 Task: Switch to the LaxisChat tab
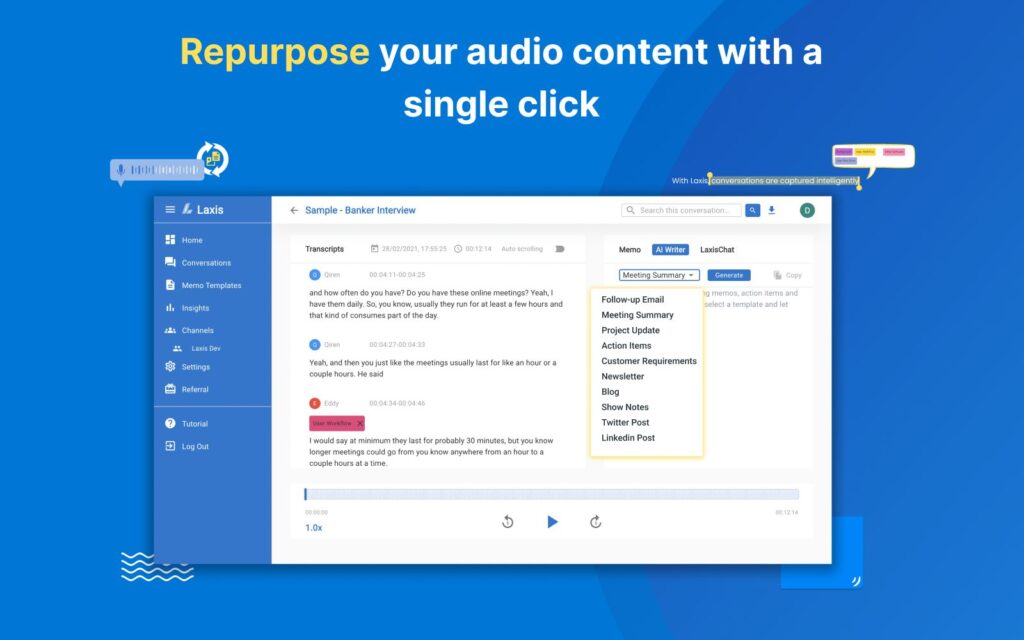tap(717, 249)
